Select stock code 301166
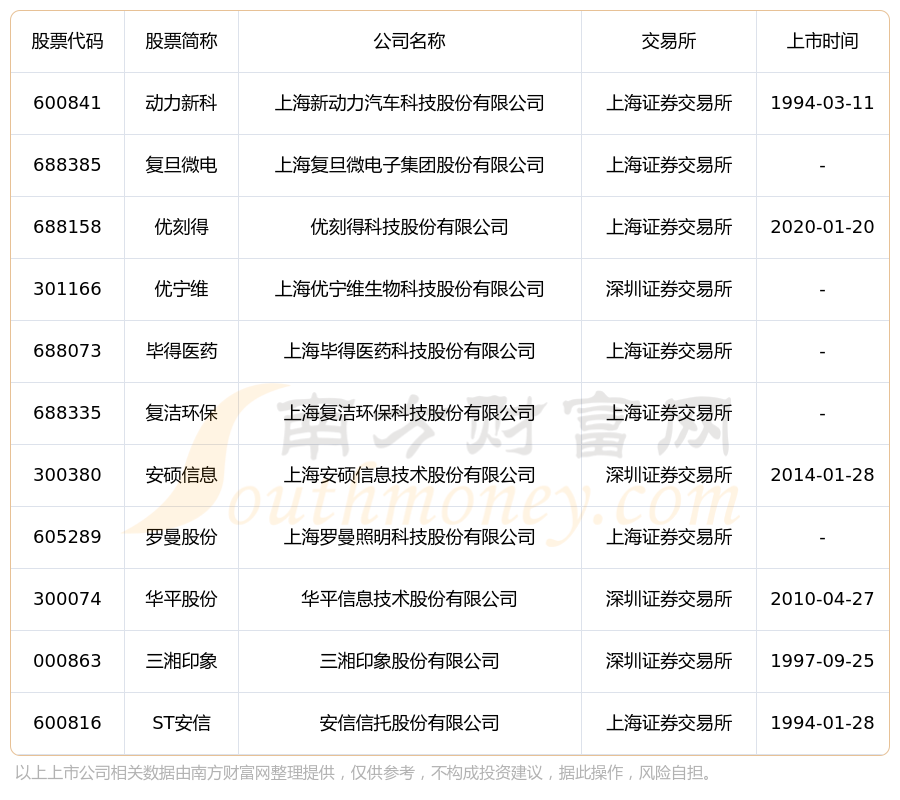This screenshot has height=800, width=900. click(x=67, y=289)
